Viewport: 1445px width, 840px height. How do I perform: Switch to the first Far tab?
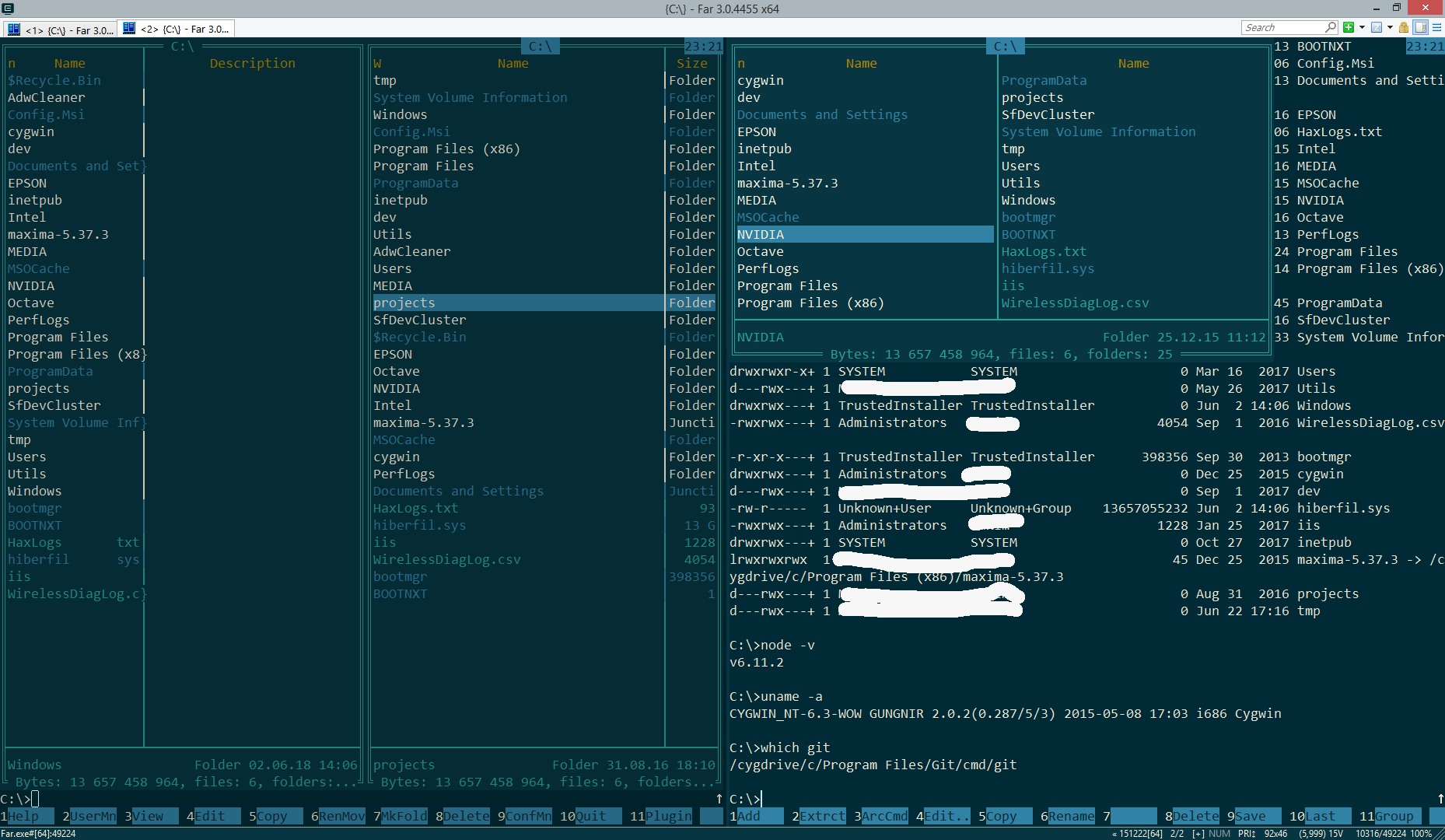[61, 30]
